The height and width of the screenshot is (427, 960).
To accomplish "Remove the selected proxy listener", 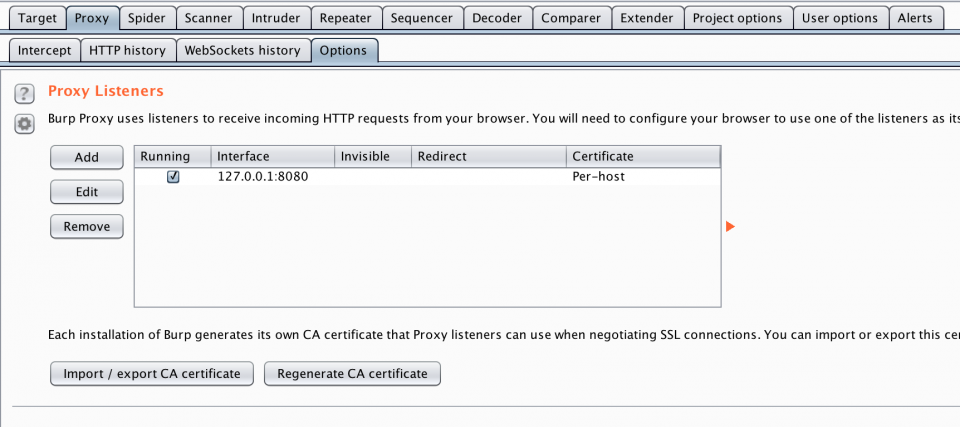I will point(87,227).
